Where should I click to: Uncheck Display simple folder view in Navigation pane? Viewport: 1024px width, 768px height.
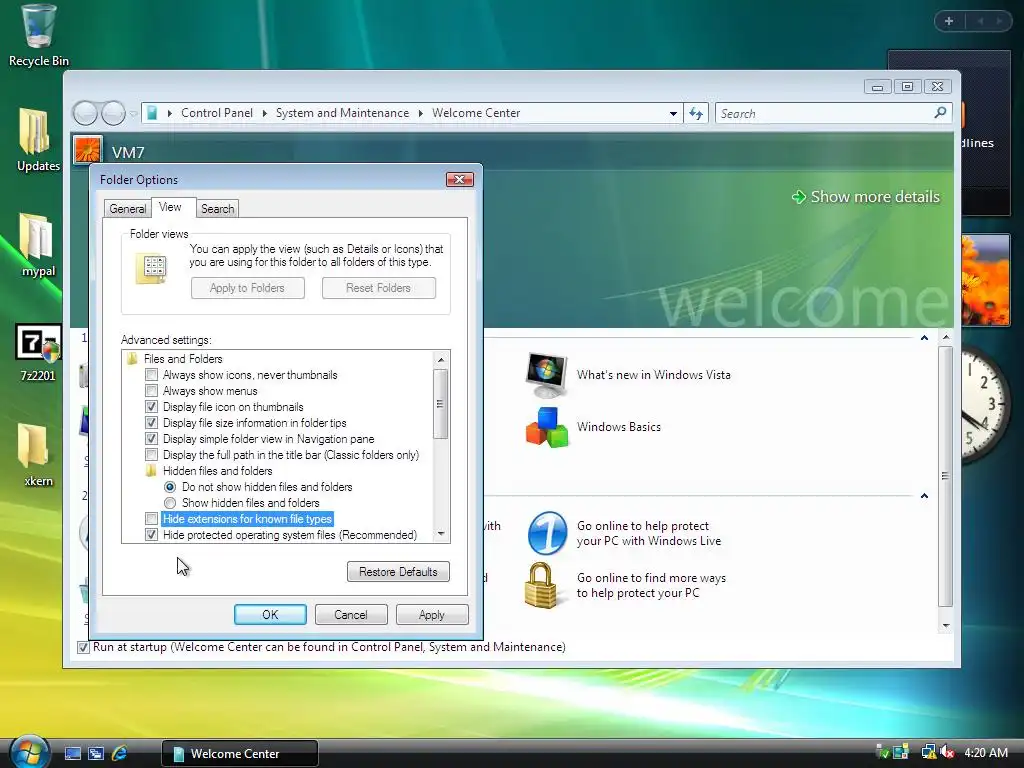tap(152, 439)
